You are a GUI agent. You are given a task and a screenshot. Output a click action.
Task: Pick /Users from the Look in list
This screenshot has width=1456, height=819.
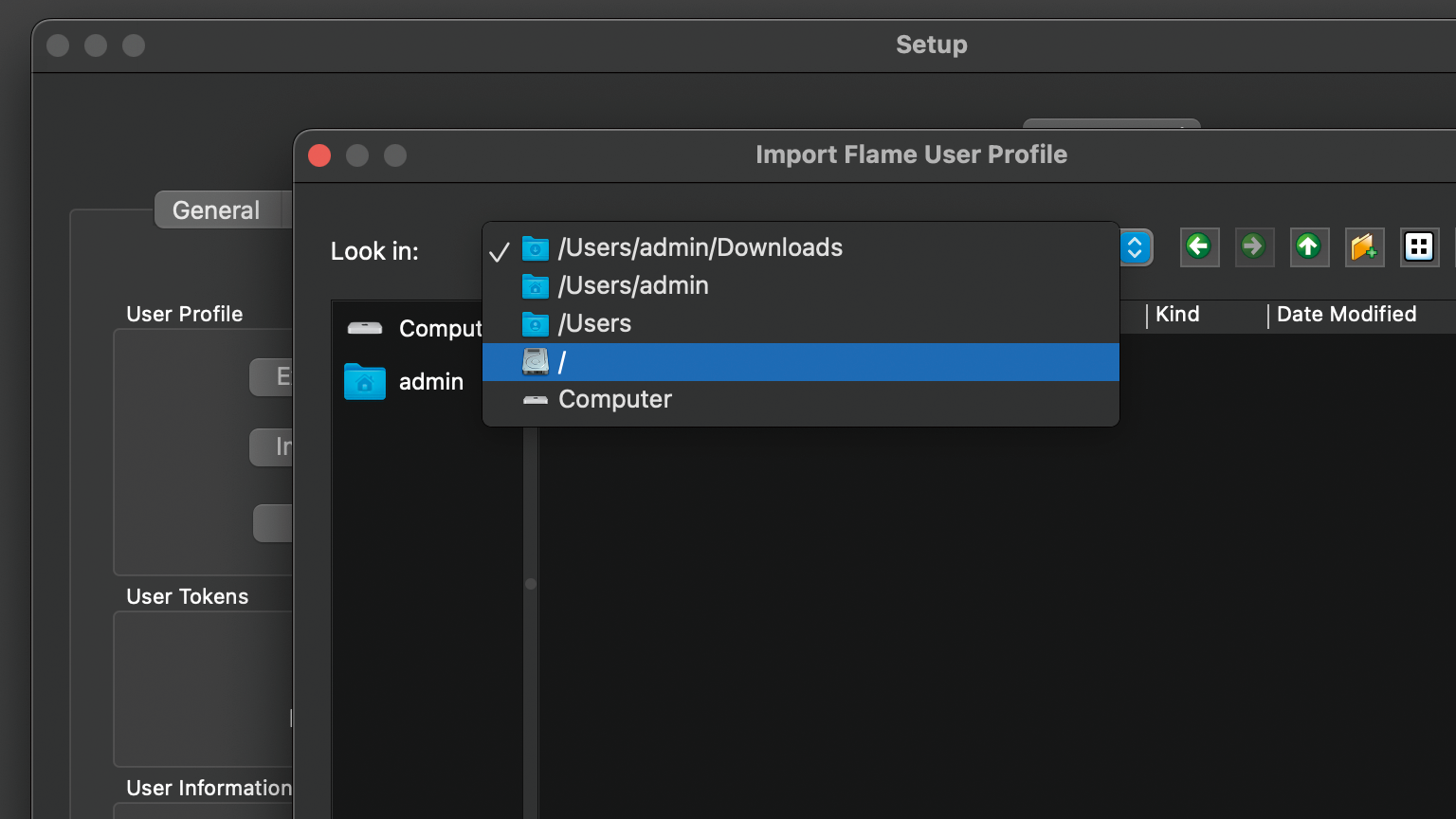click(594, 324)
